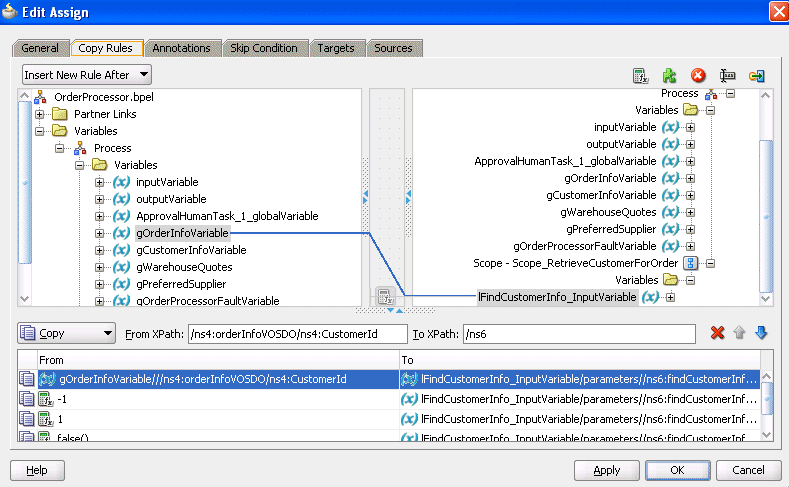Switch to the General tab
The image size is (789, 487).
coord(40,48)
